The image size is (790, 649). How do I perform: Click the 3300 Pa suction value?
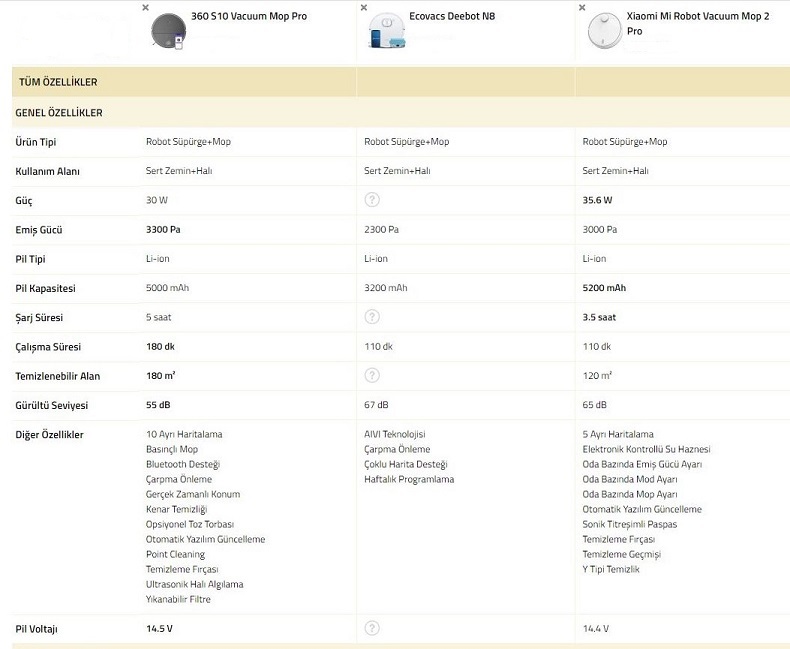tap(163, 229)
